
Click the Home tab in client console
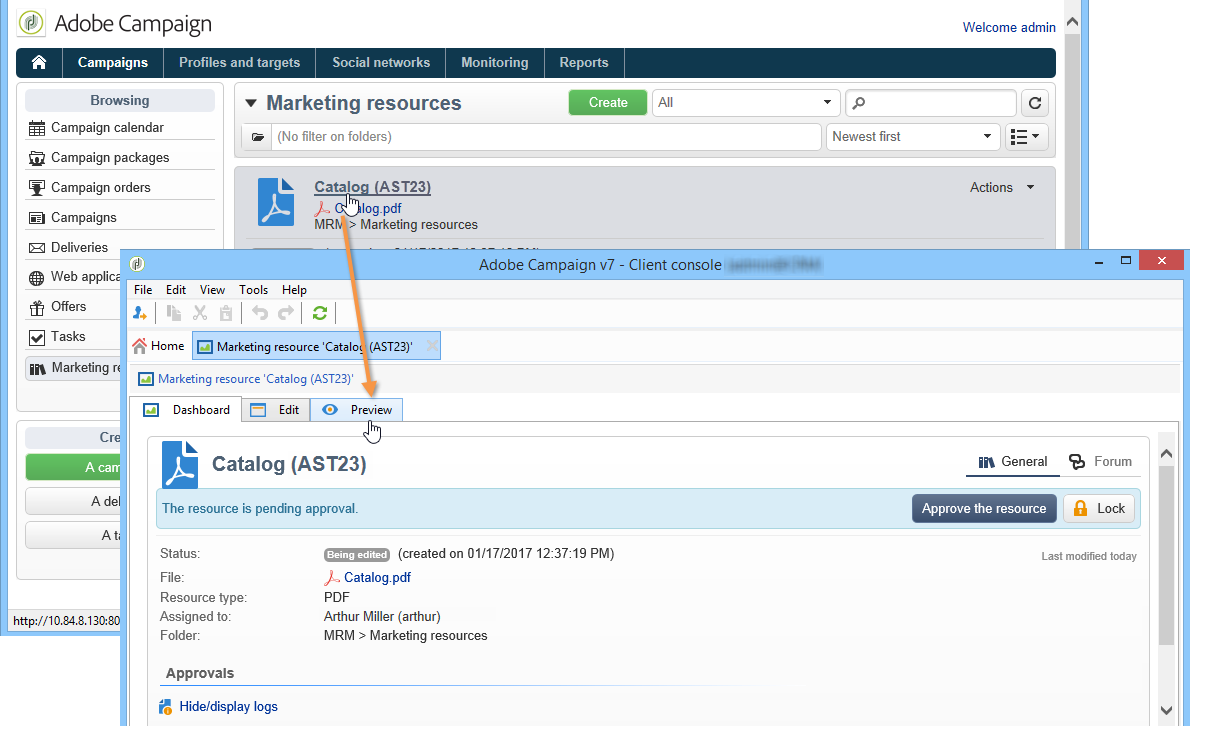pos(158,346)
